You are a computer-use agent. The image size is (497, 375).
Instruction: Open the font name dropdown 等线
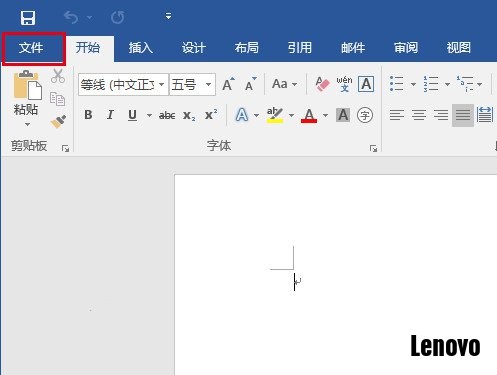[x=123, y=85]
